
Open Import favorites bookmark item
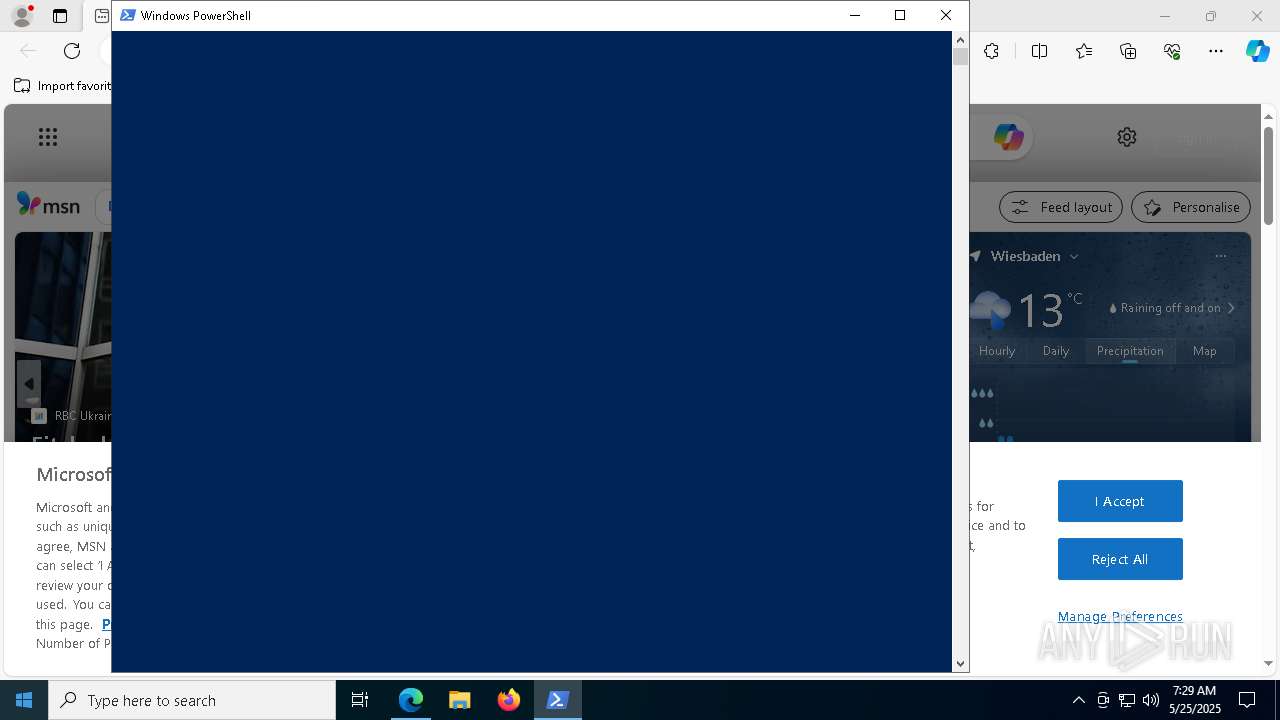[x=63, y=86]
